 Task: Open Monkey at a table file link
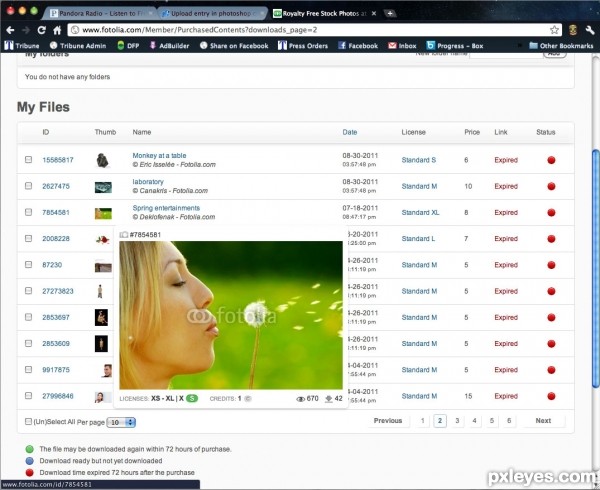159,155
